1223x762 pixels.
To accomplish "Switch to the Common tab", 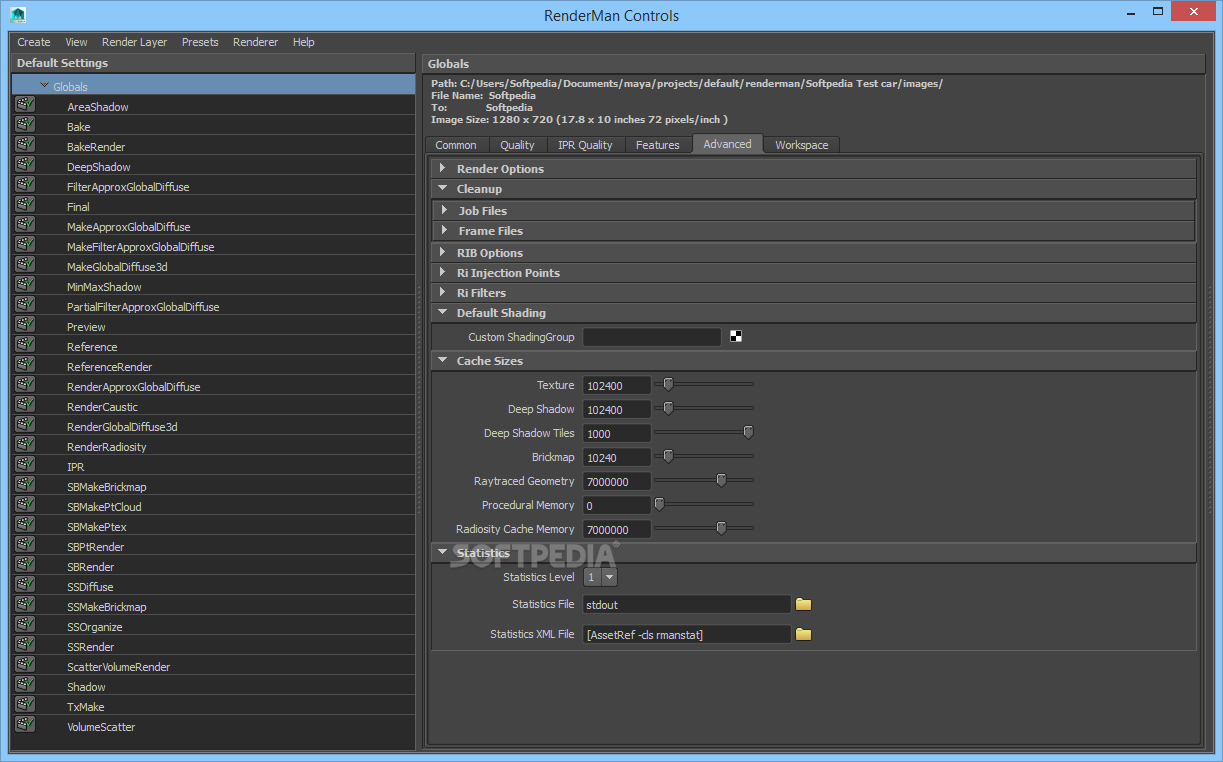I will (x=456, y=145).
